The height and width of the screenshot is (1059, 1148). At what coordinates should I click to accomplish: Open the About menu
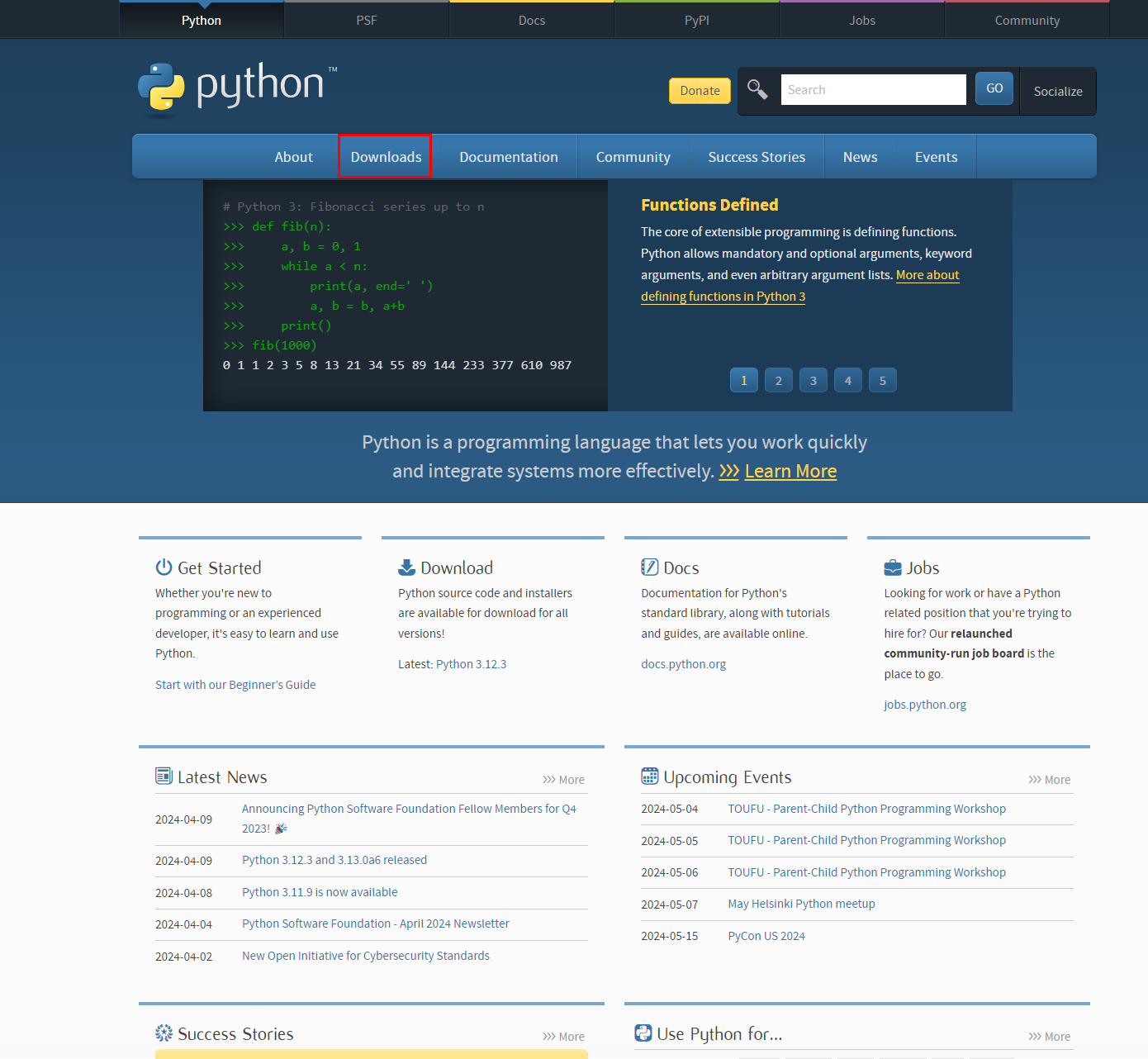[294, 157]
